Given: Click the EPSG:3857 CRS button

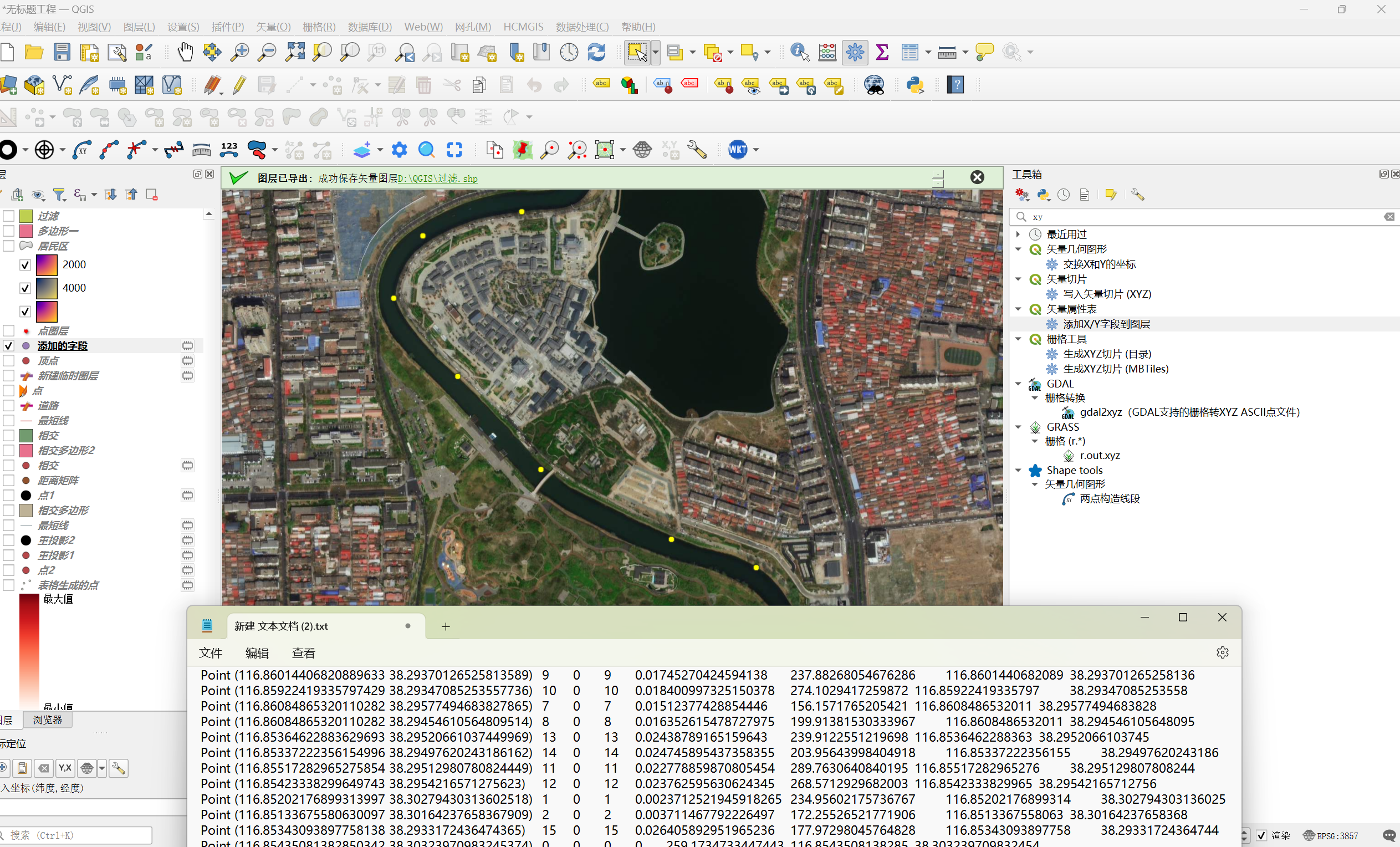Looking at the screenshot, I should 1331,835.
